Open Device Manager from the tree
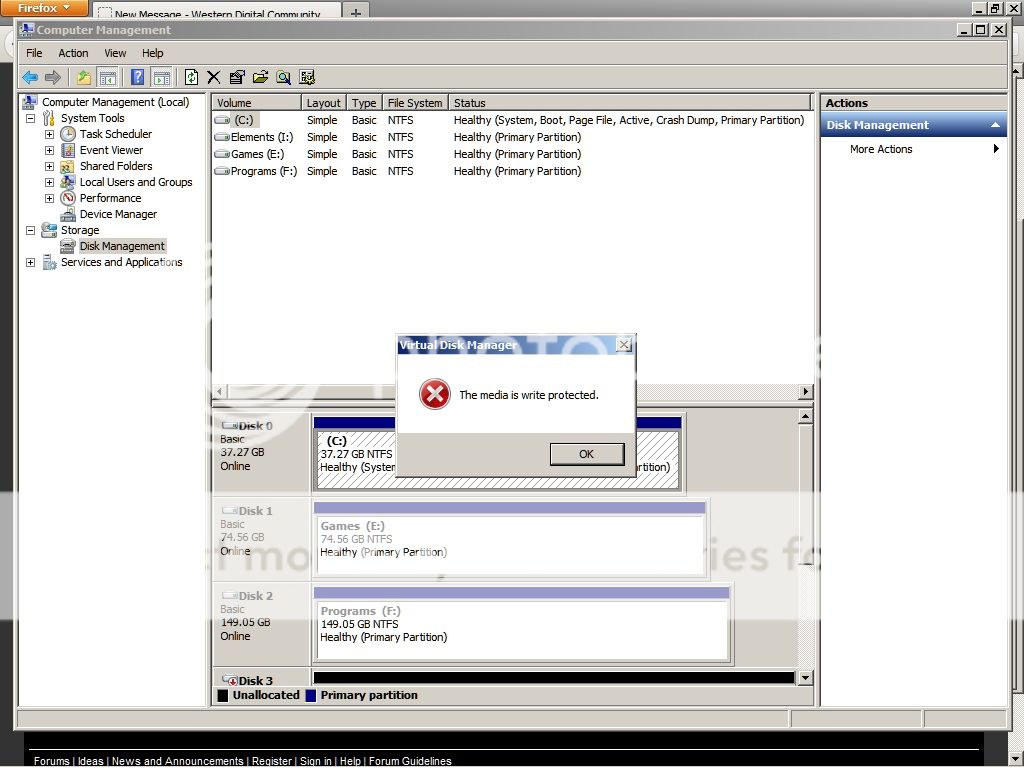 [118, 214]
